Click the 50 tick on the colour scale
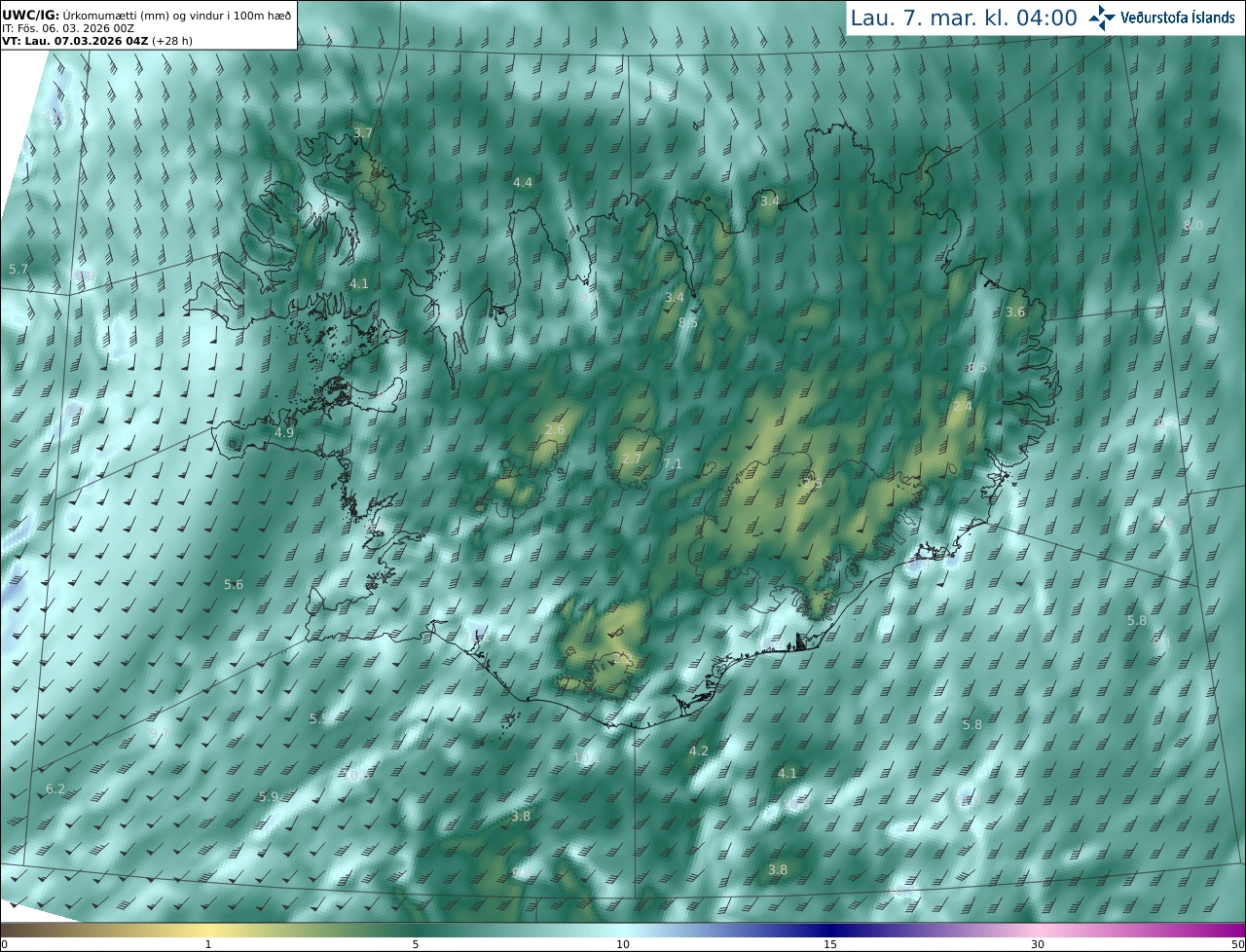This screenshot has height=952, width=1246. coord(1237,944)
